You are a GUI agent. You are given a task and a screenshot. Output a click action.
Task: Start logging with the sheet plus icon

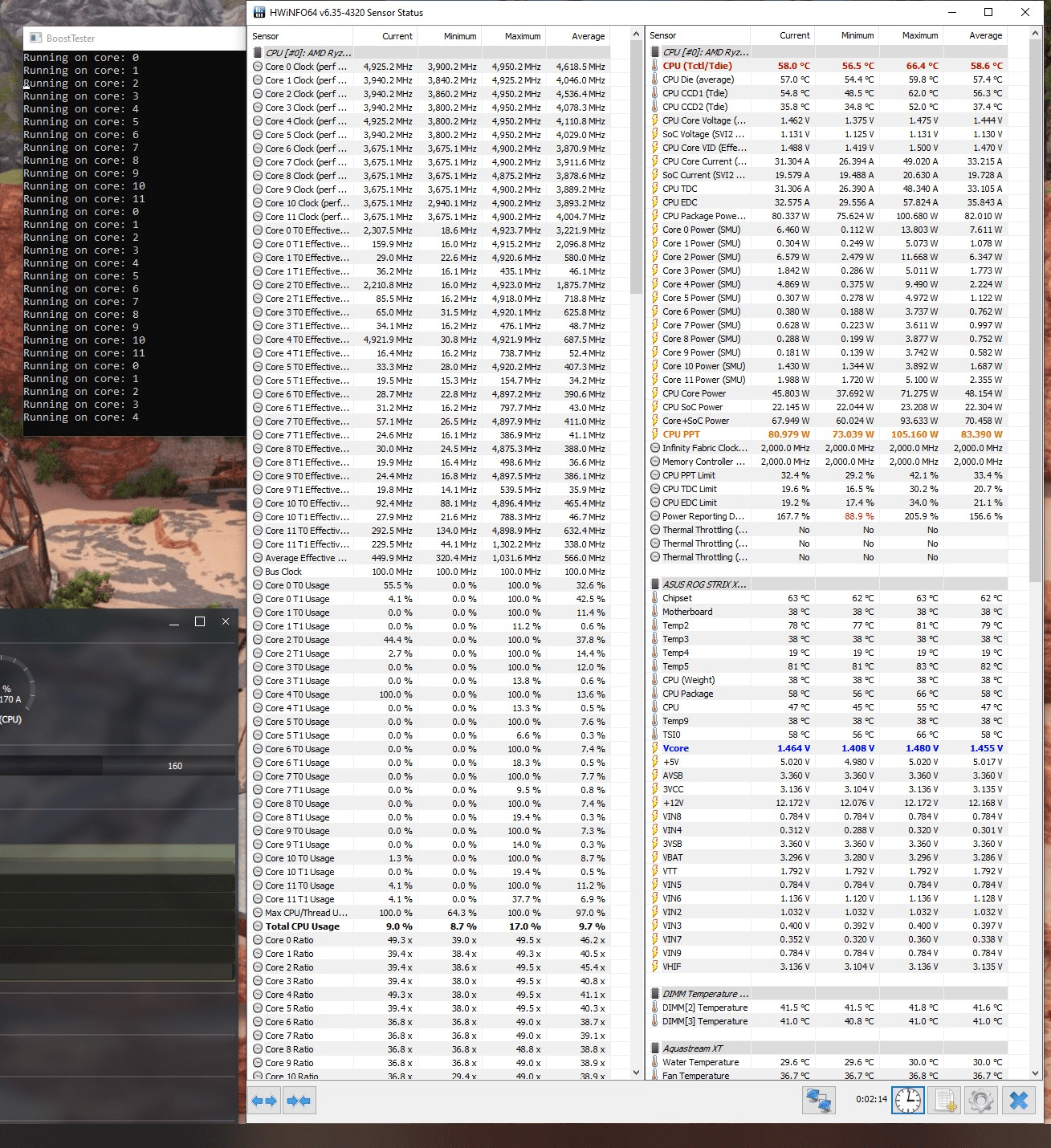[x=944, y=1100]
